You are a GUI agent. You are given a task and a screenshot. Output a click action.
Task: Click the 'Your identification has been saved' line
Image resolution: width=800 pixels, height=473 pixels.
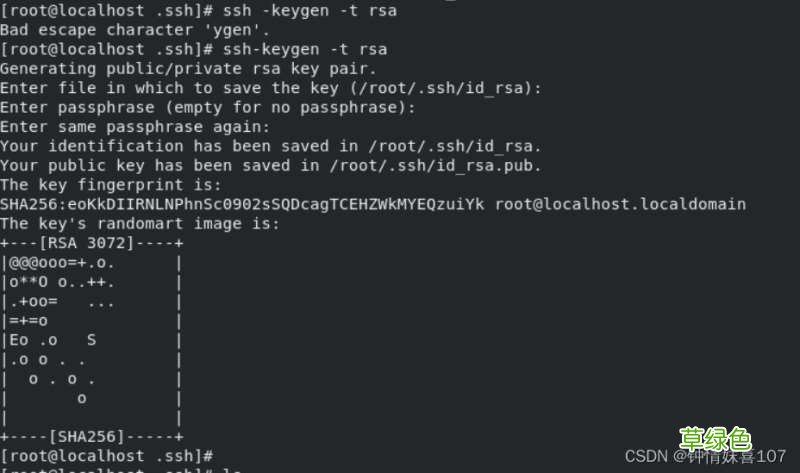(x=271, y=146)
